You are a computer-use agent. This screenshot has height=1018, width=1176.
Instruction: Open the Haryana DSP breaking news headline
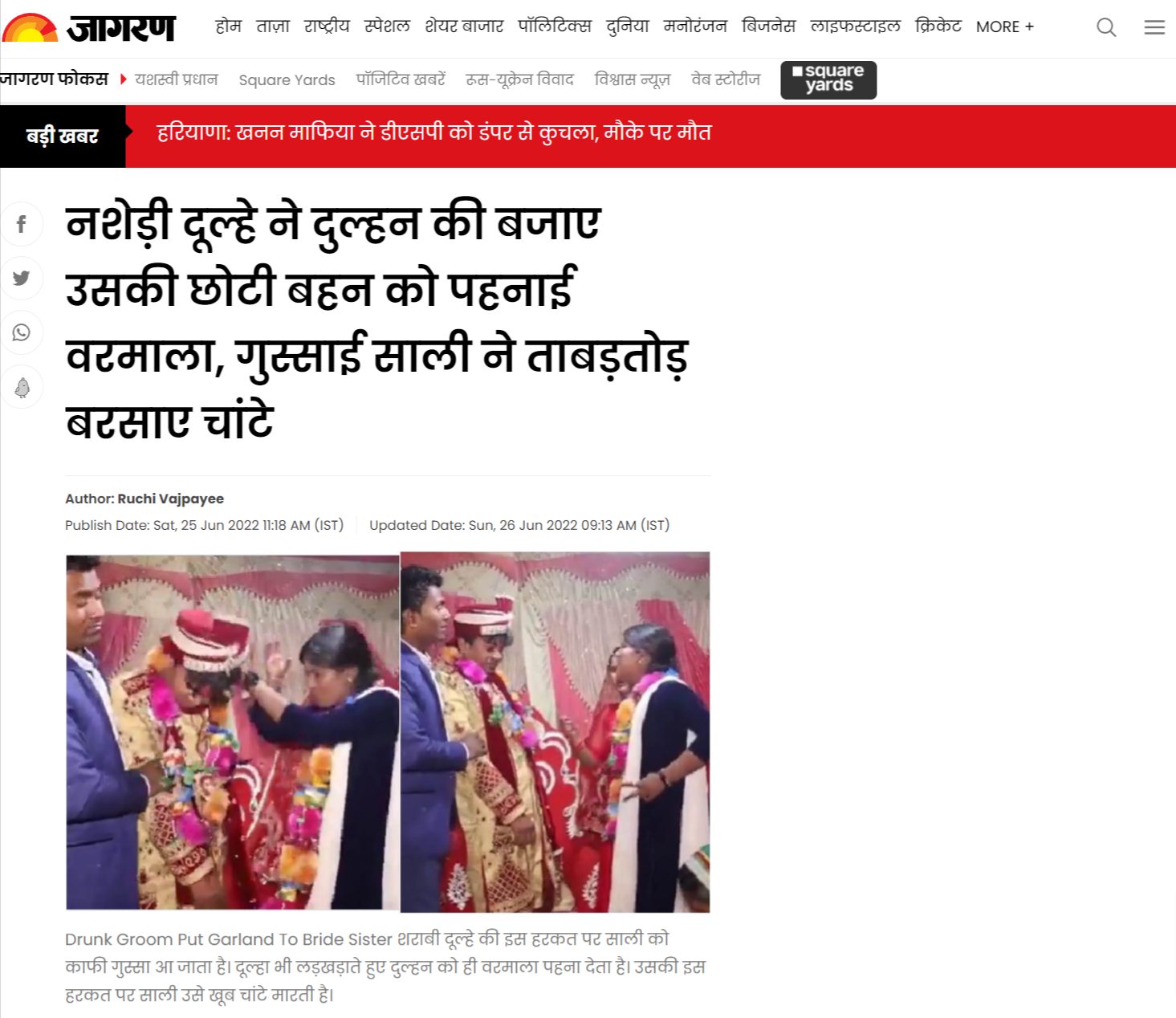434,132
